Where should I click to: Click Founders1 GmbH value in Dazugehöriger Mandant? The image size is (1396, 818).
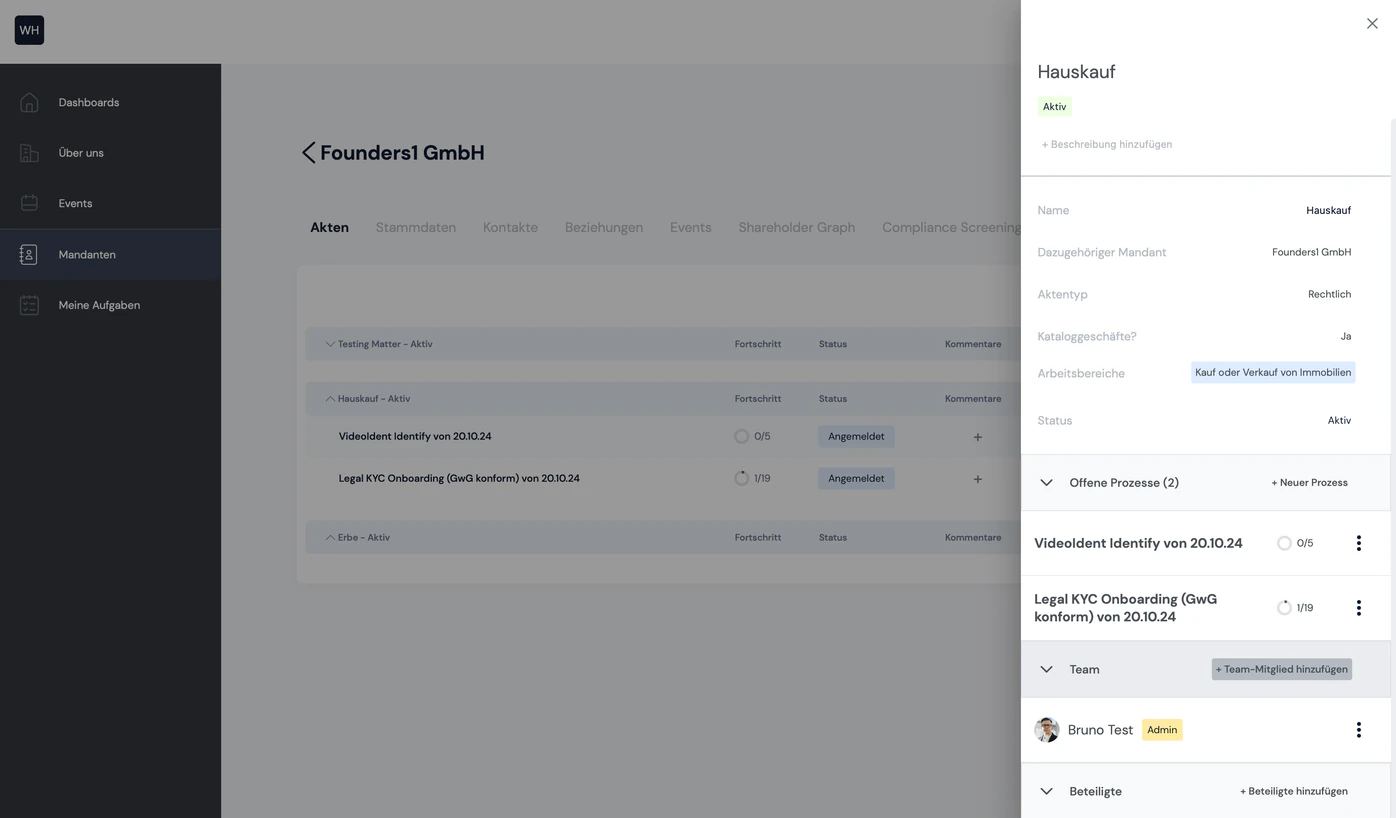pos(1311,253)
